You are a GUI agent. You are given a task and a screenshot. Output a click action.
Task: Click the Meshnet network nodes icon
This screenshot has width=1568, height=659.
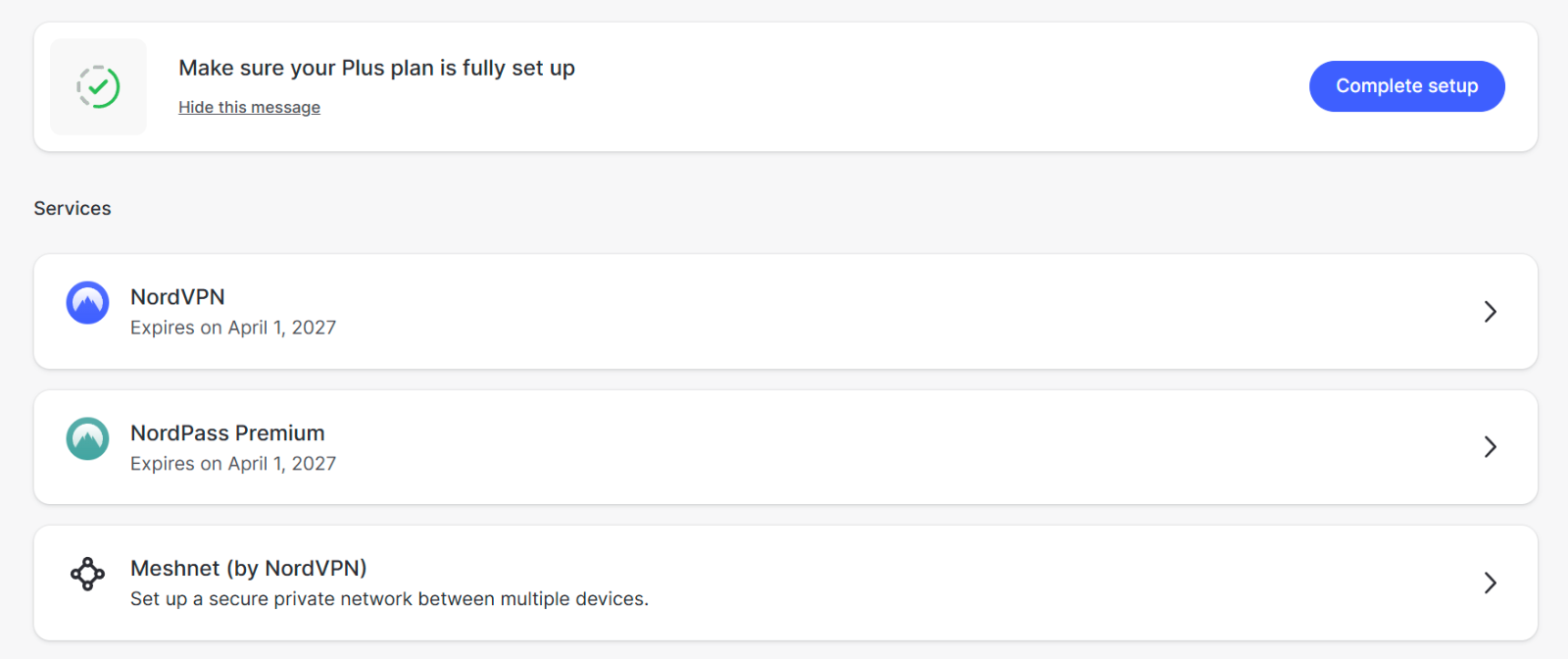(x=87, y=574)
